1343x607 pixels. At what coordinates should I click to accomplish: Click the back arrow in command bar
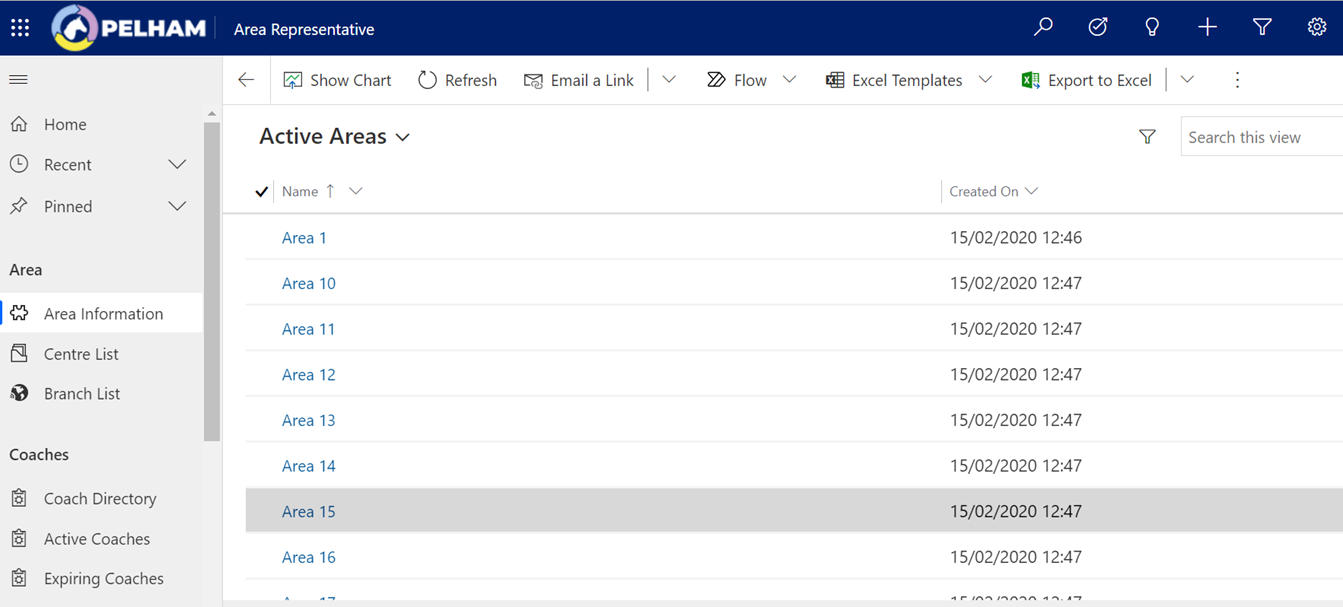(246, 80)
